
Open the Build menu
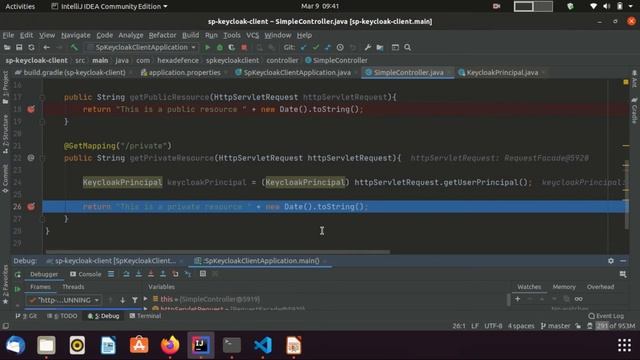pos(190,35)
